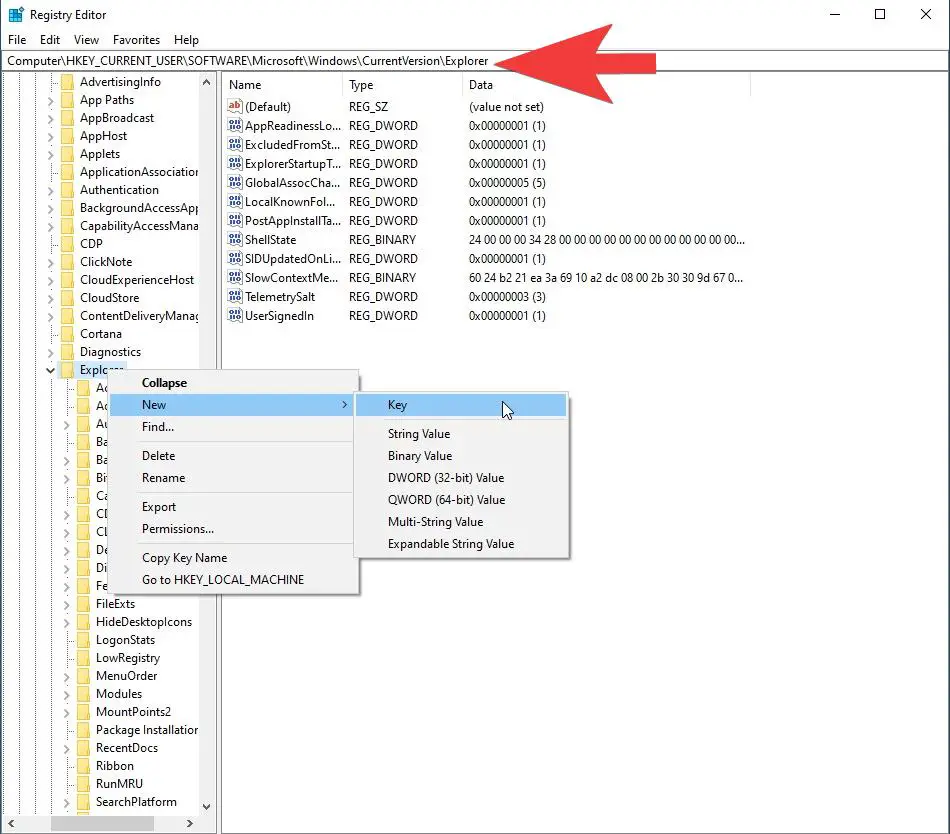
Task: Expand the CloudStore key
Action: click(51, 299)
